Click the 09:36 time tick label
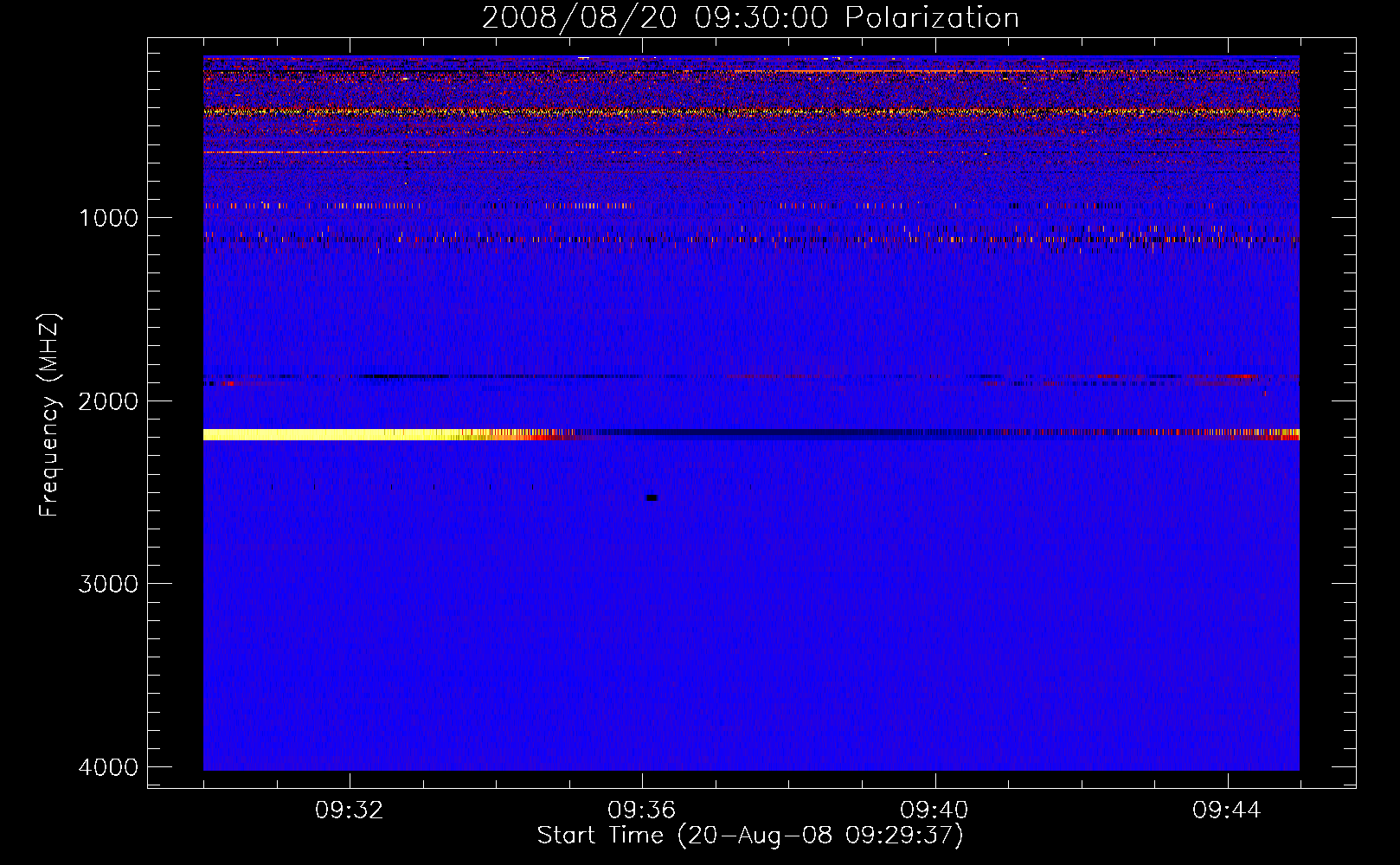The height and width of the screenshot is (865, 1400). [642, 811]
